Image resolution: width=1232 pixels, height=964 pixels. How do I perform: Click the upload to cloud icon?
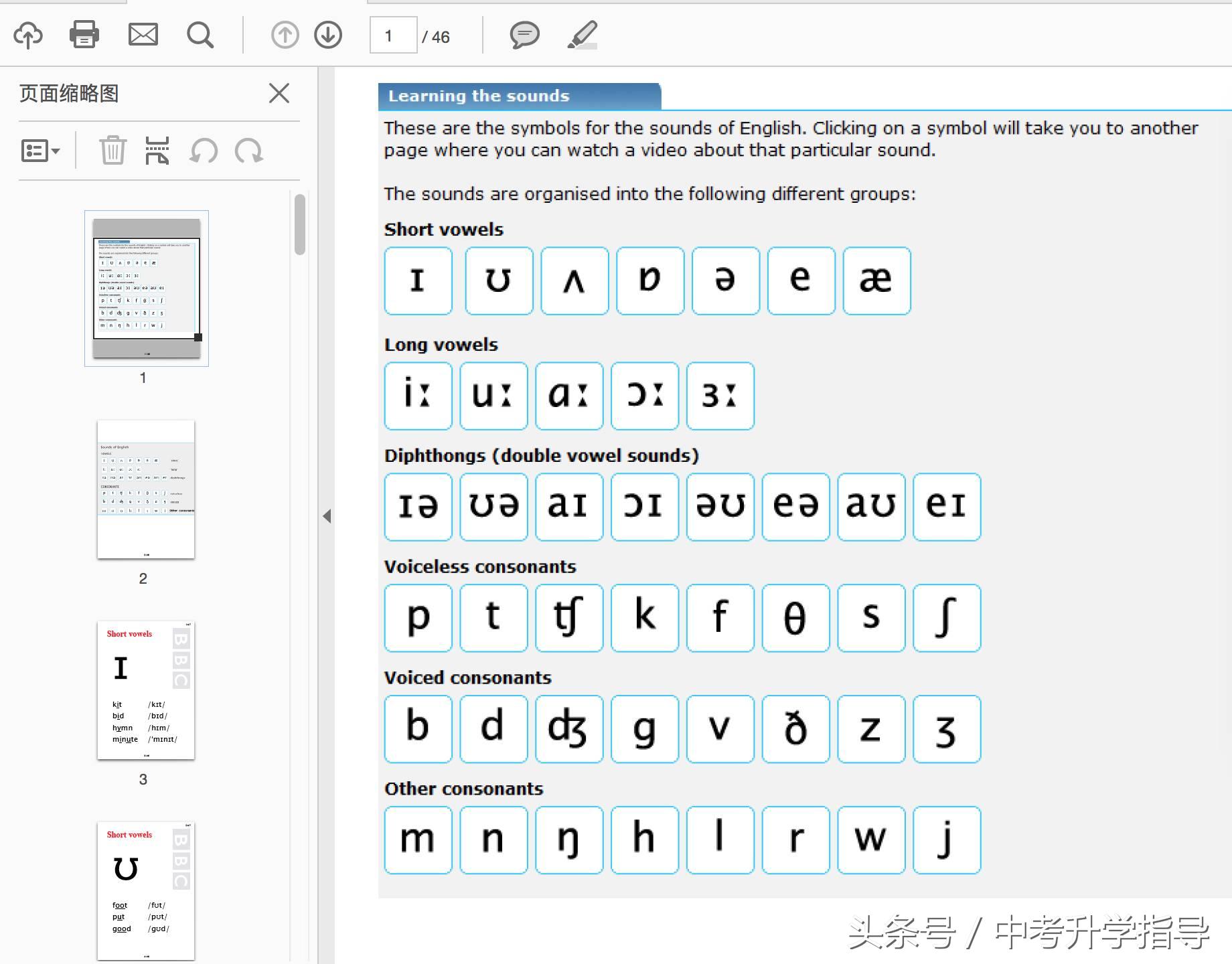(x=28, y=35)
